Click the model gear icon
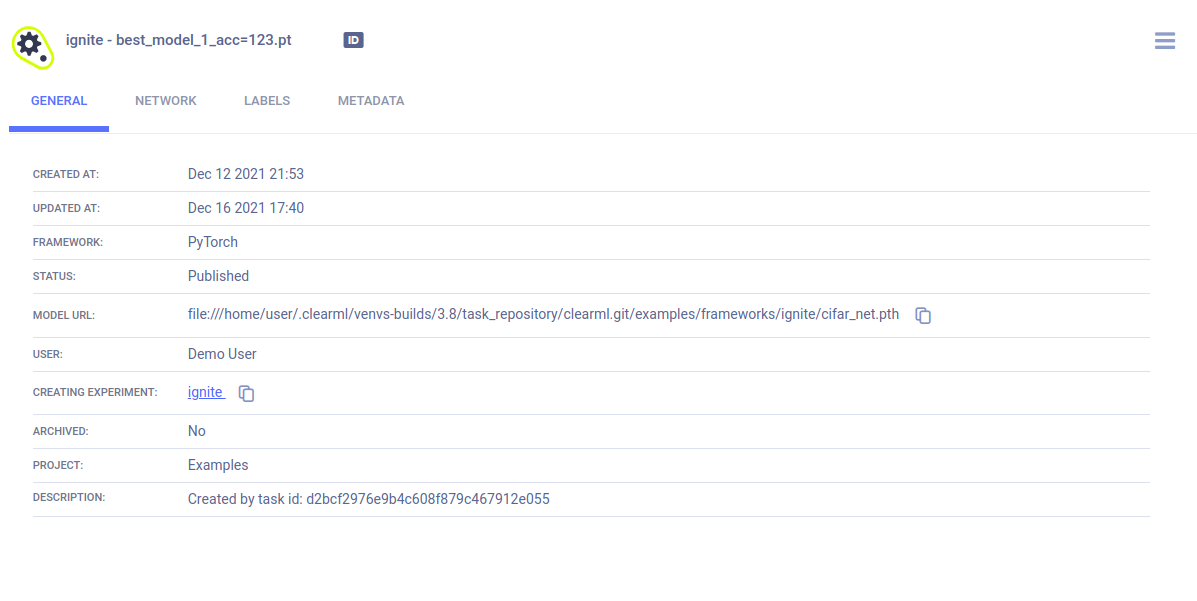1197x601 pixels. [33, 47]
